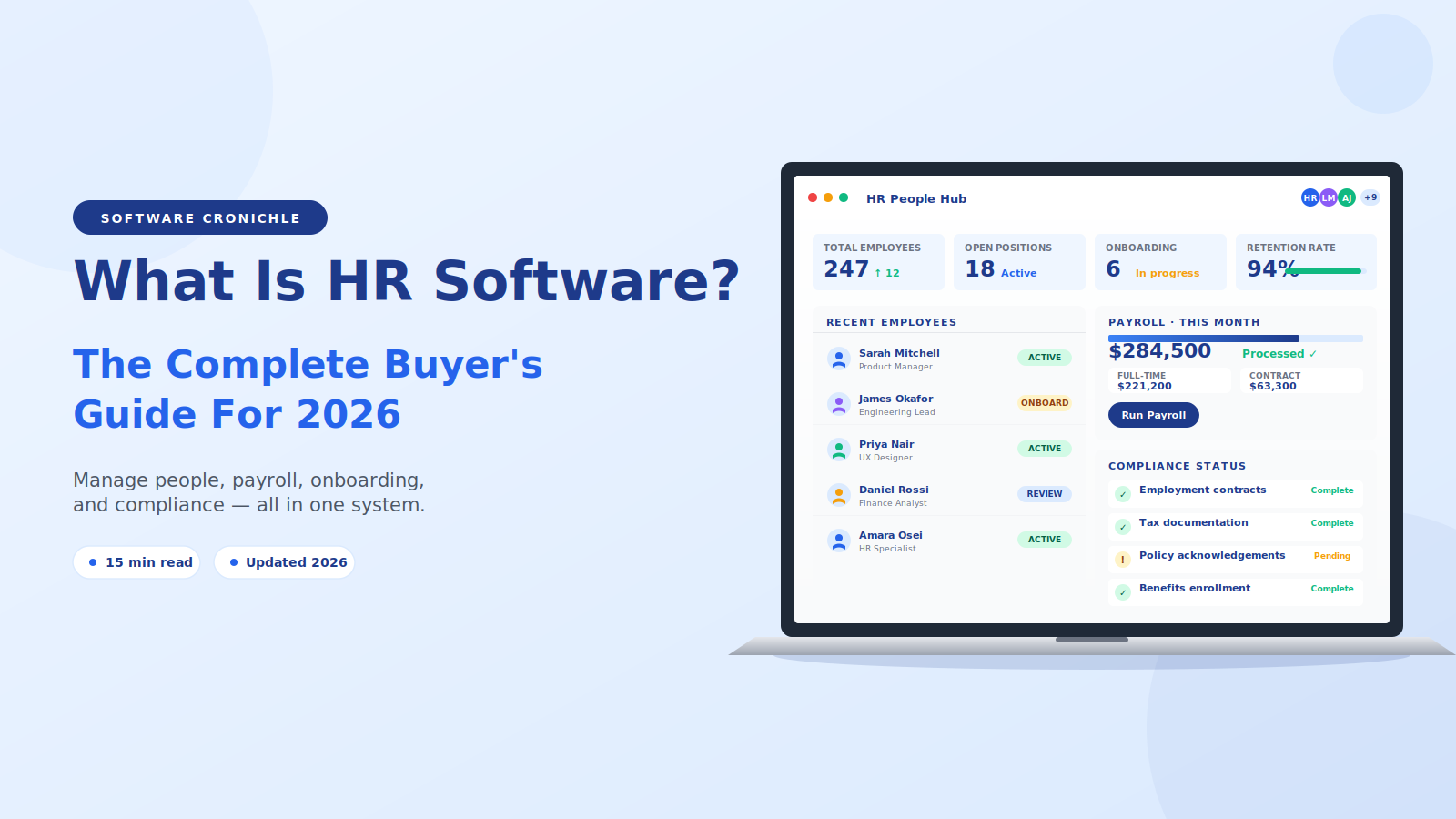Click the Processed status text
The width and height of the screenshot is (1456, 819).
(1279, 354)
